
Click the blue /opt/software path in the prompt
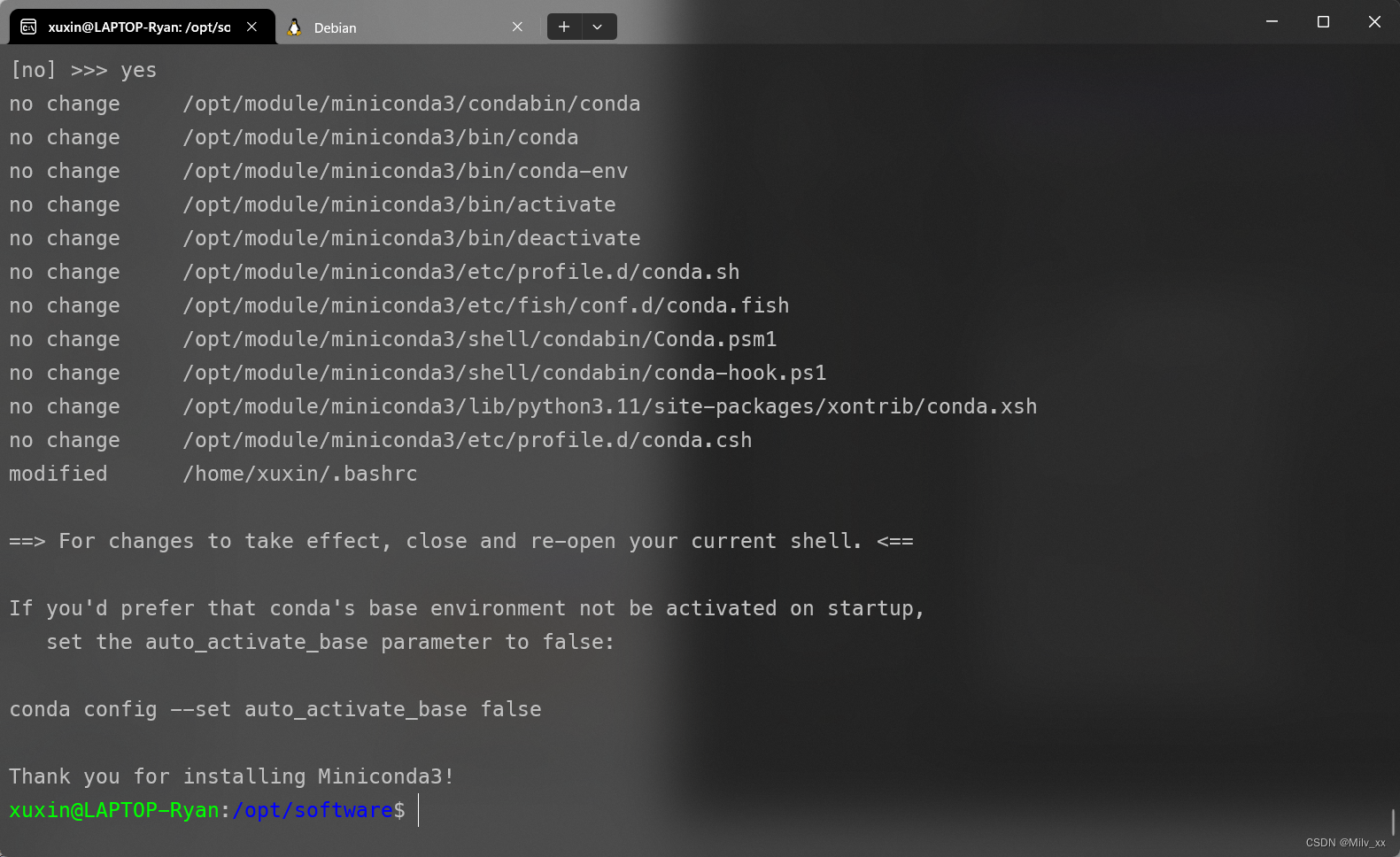point(312,810)
